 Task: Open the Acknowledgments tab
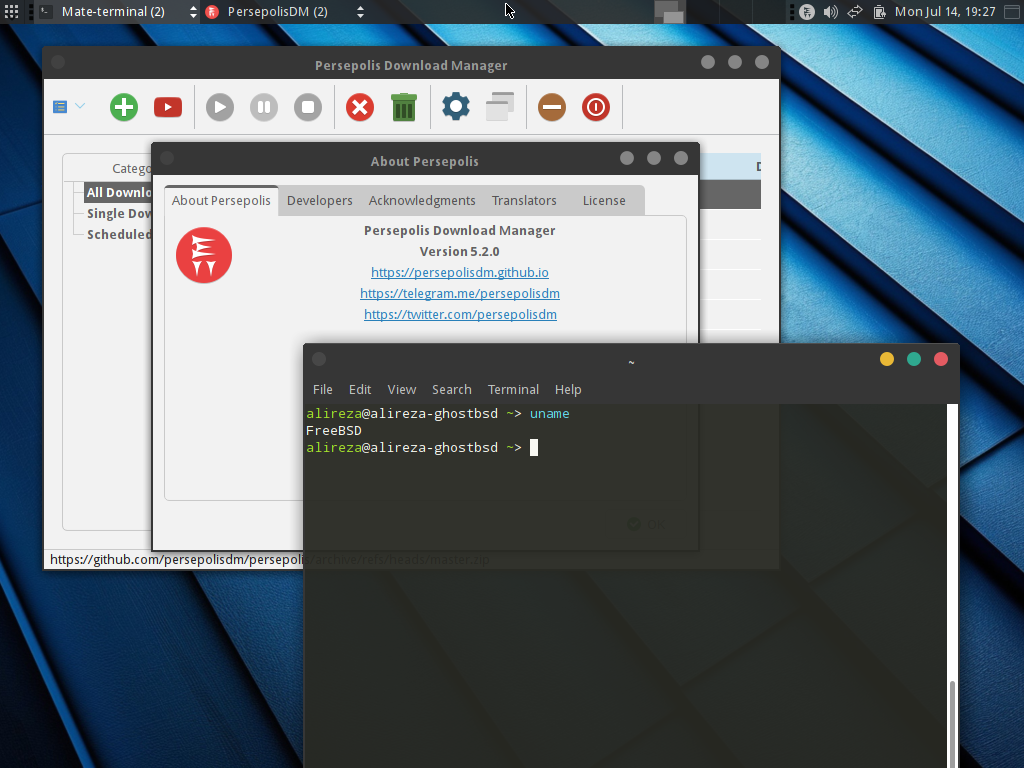(x=422, y=200)
